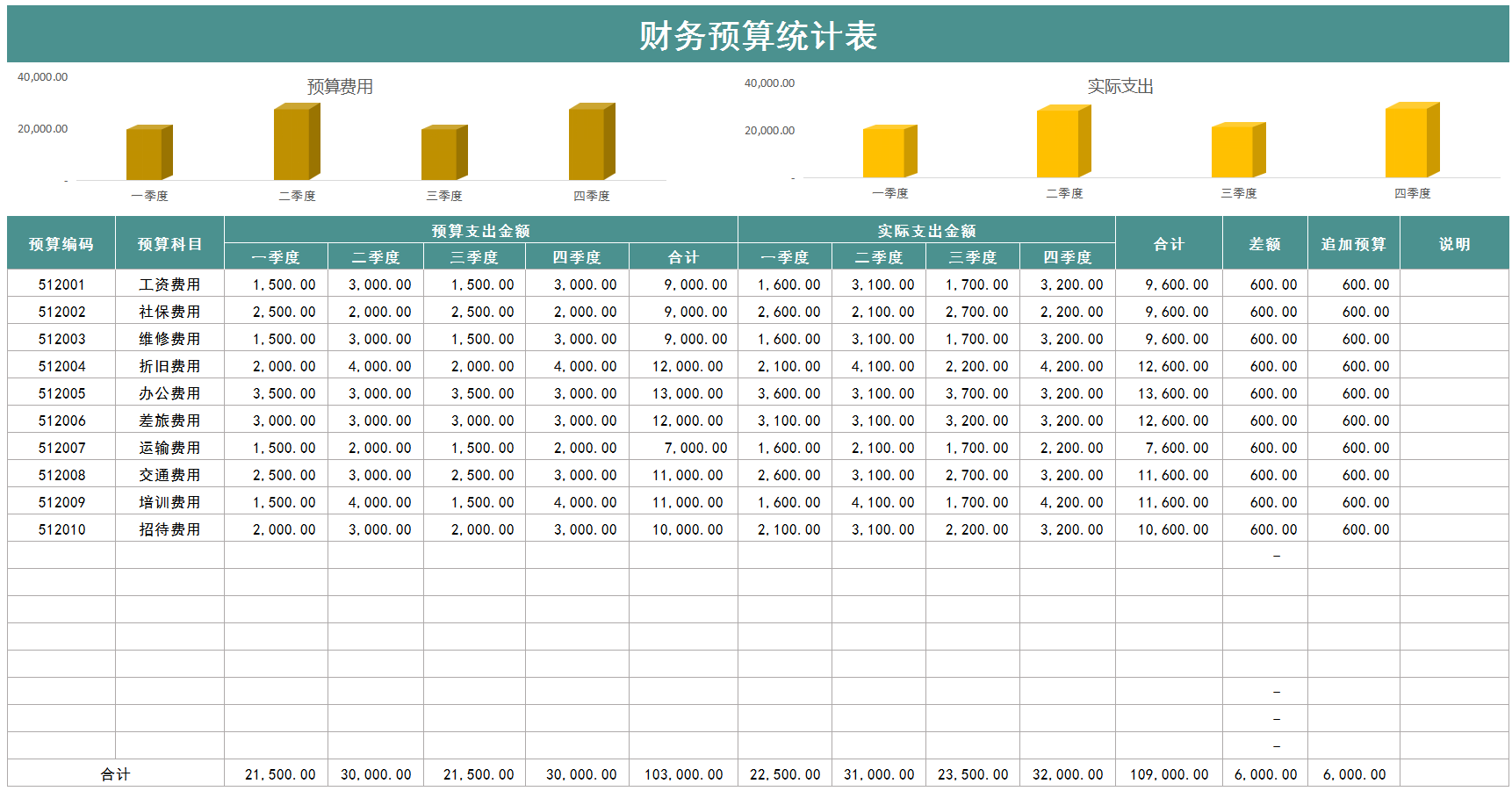Select budget code cell 512001

[61, 284]
